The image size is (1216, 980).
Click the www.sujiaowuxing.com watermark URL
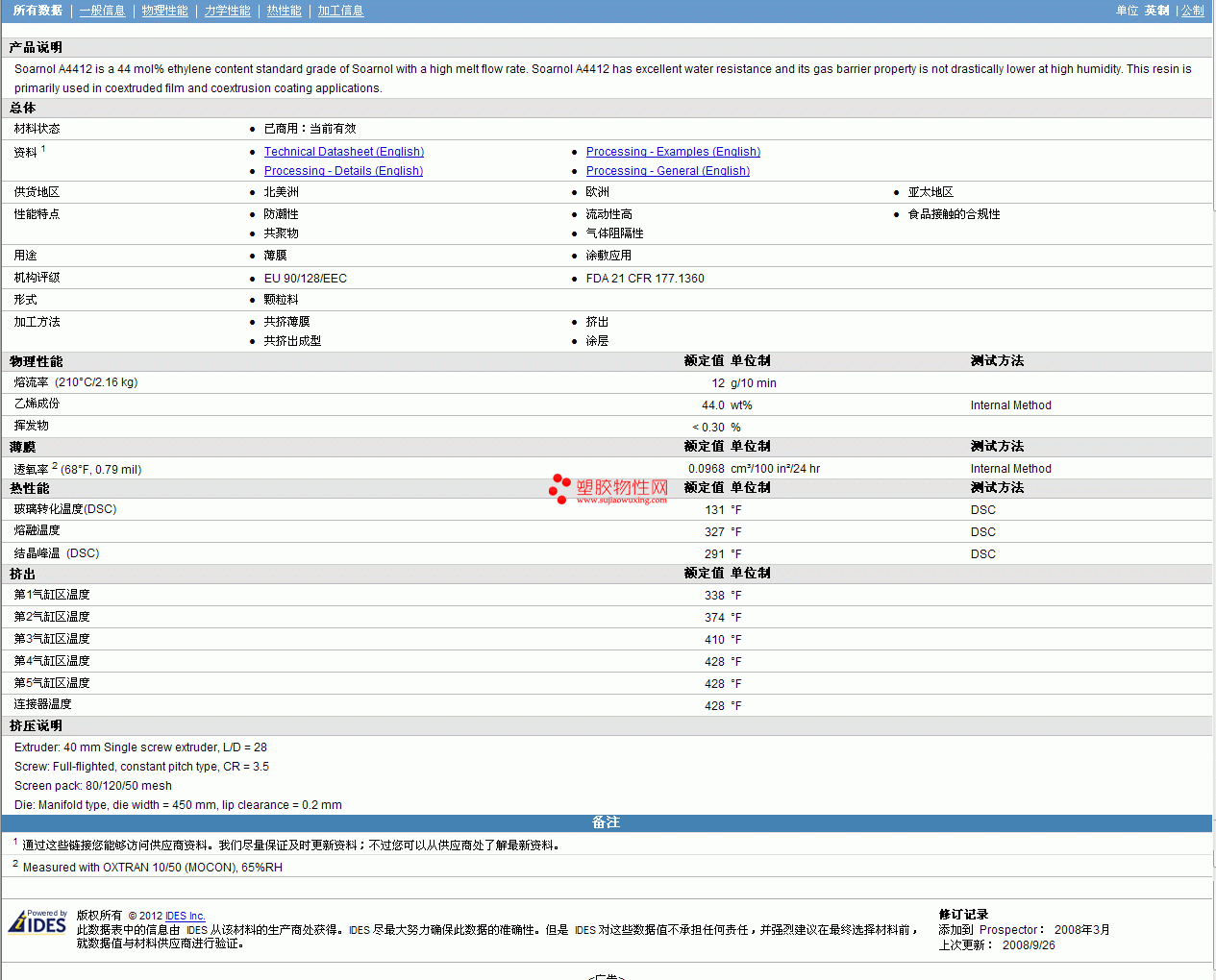(x=621, y=501)
